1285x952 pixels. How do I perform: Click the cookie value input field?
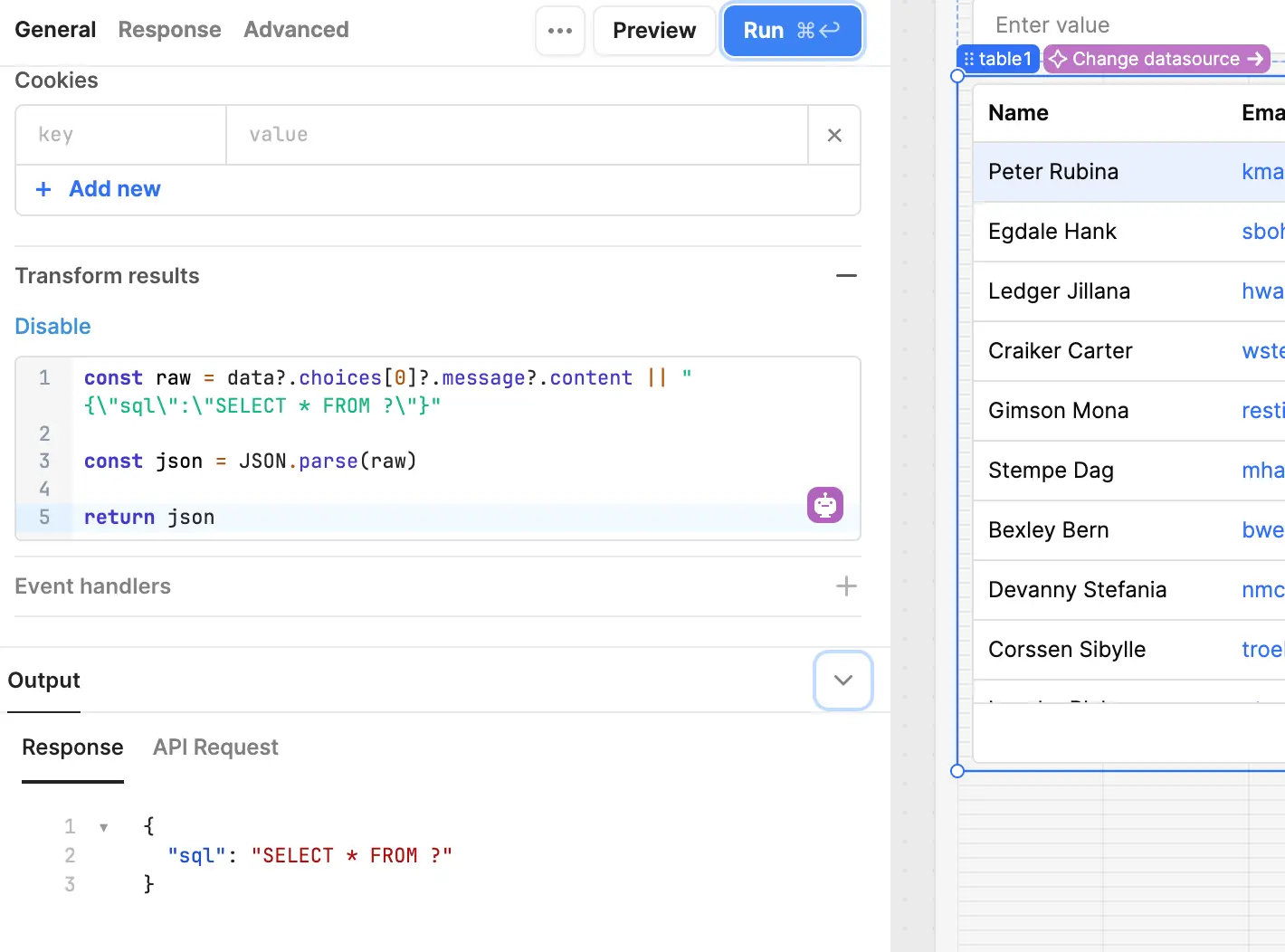pos(516,135)
